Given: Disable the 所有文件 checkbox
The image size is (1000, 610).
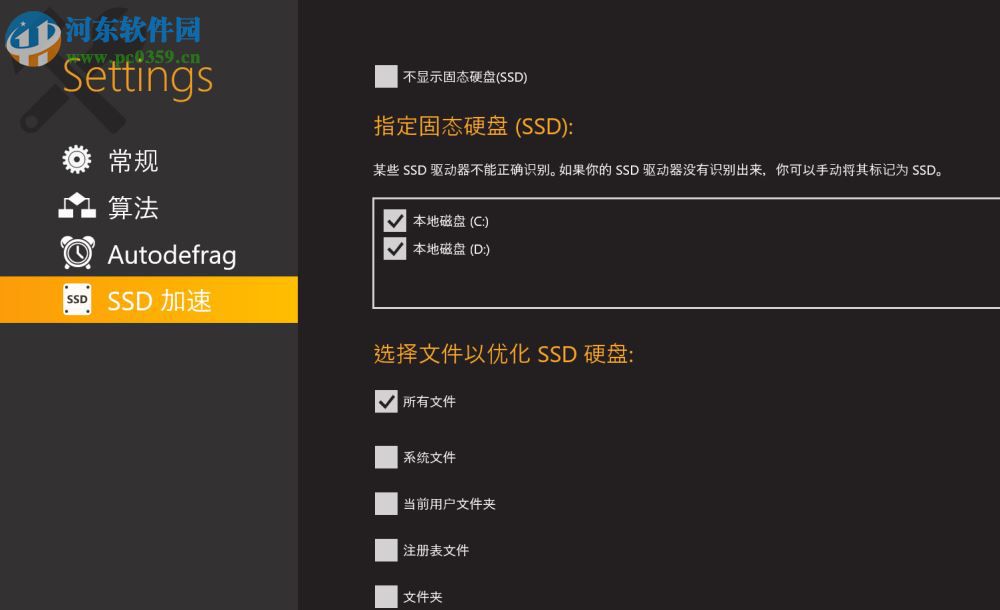Looking at the screenshot, I should click(x=386, y=402).
